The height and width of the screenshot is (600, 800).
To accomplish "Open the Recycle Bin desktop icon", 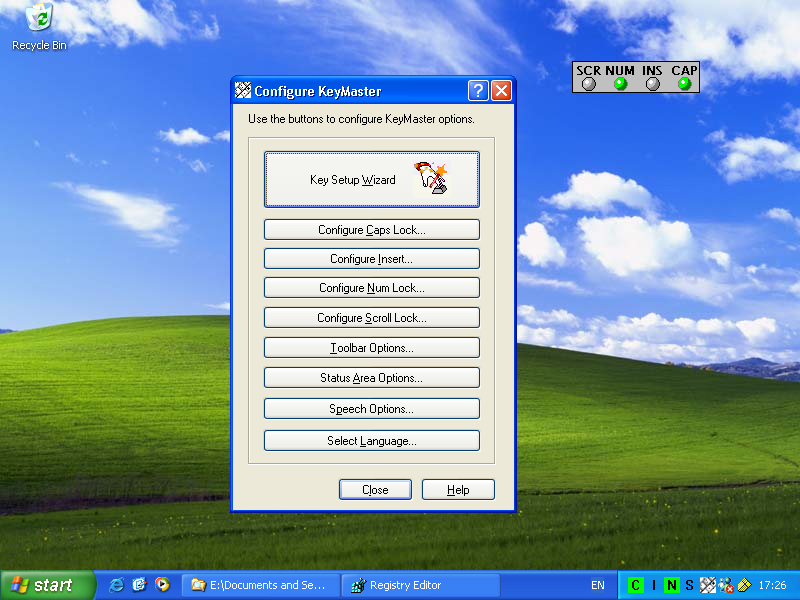I will (39, 27).
